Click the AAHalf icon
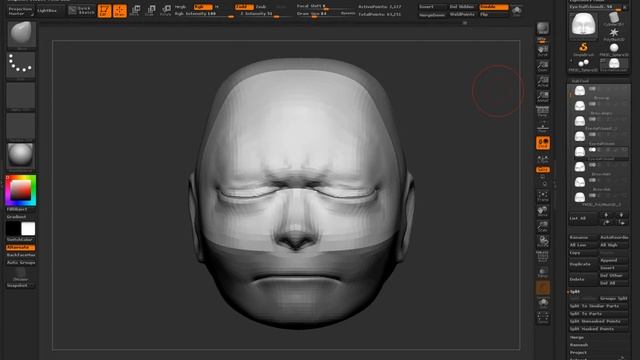 click(542, 96)
